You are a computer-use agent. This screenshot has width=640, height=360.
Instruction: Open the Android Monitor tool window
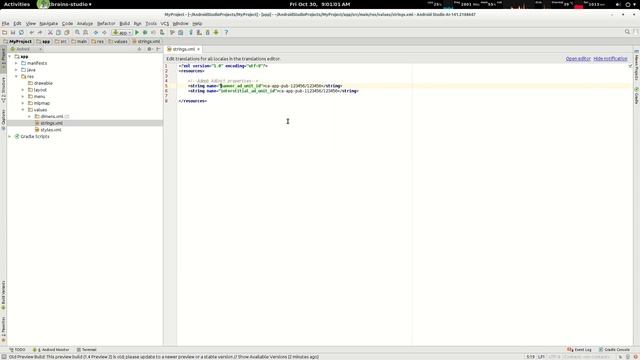[x=51, y=350]
